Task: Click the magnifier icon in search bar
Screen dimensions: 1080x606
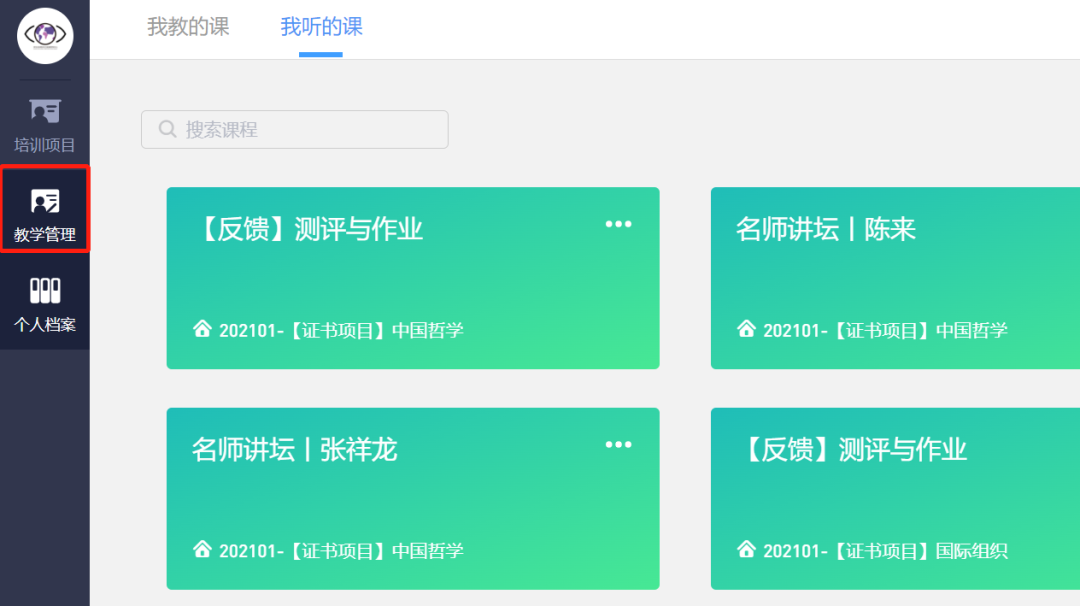Action: tap(166, 129)
